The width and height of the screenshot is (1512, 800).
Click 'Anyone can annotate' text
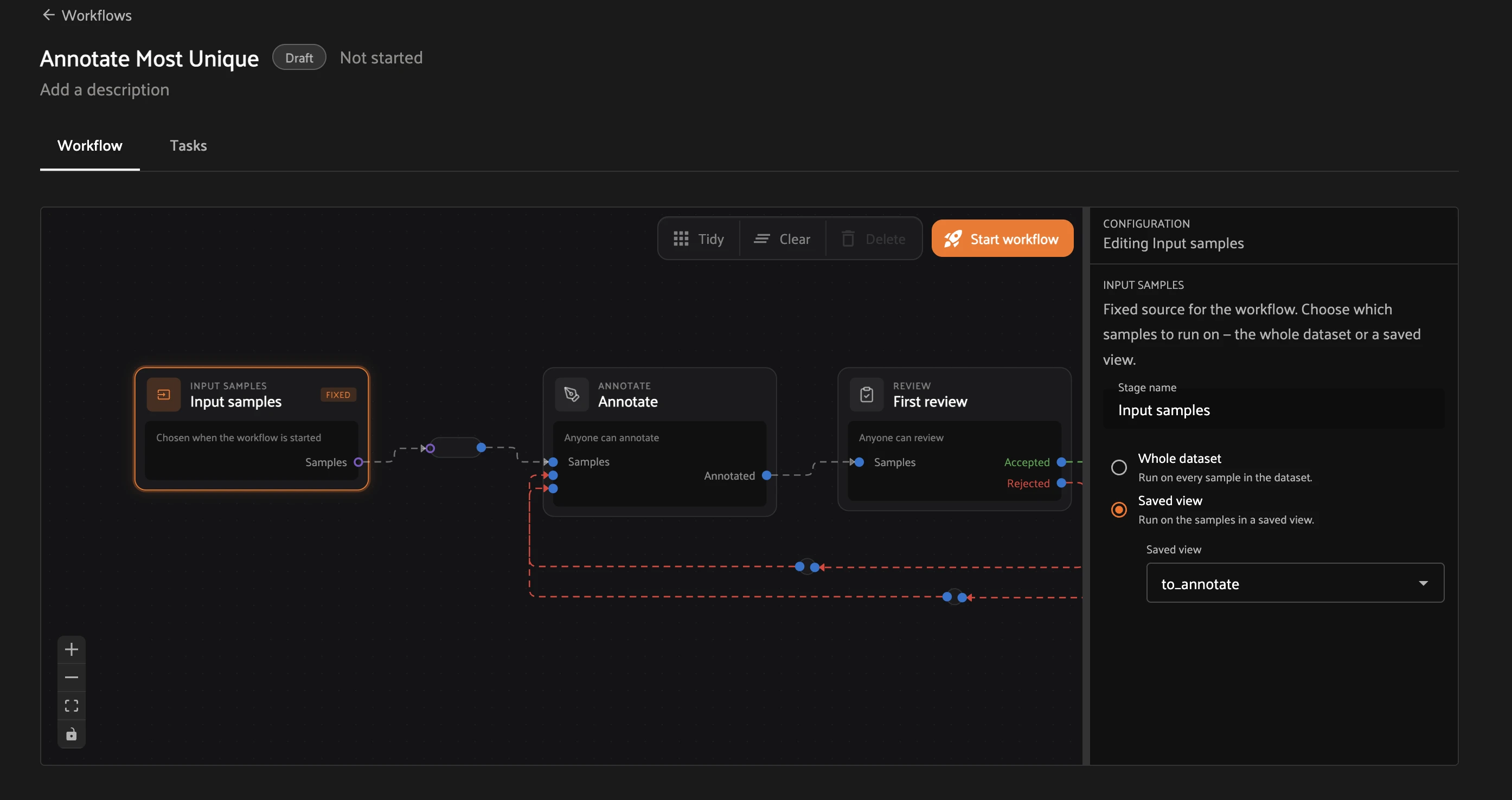(x=611, y=437)
